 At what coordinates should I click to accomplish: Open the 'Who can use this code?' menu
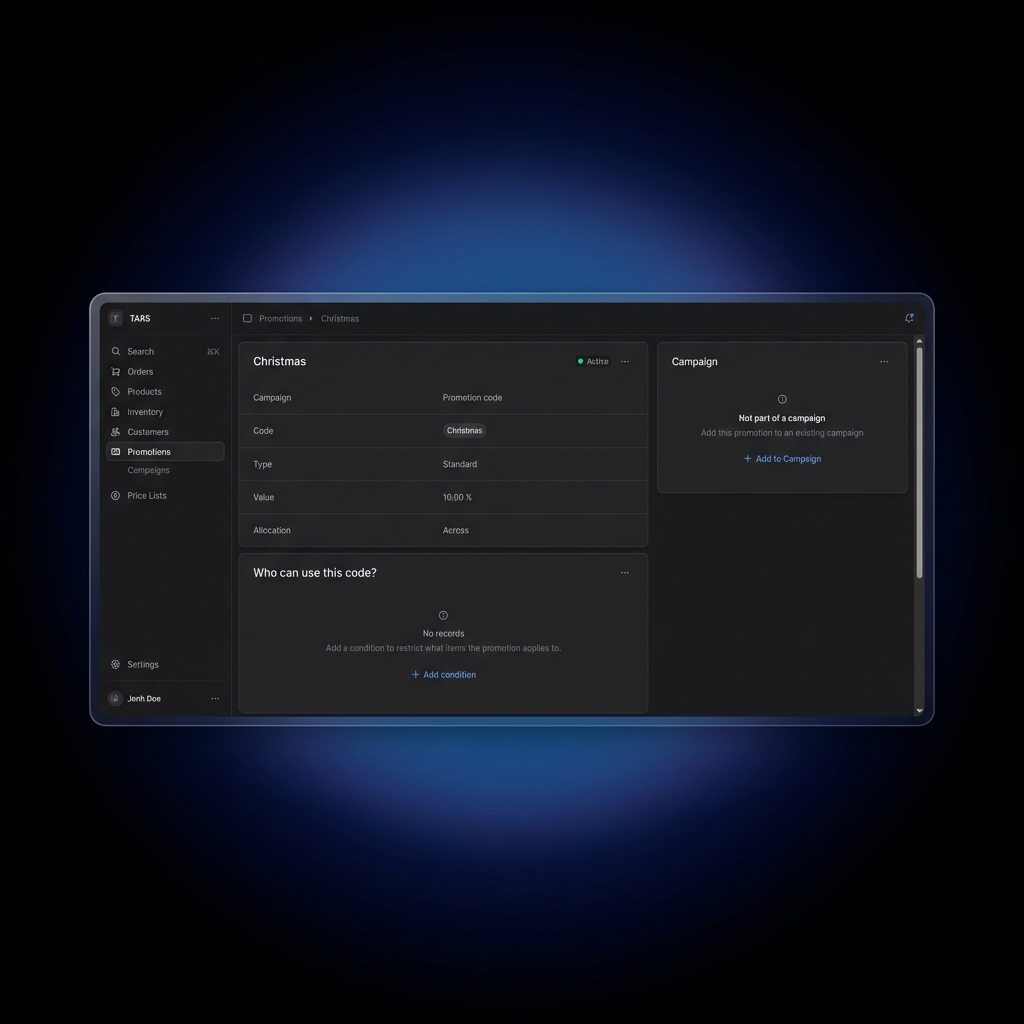click(x=625, y=572)
